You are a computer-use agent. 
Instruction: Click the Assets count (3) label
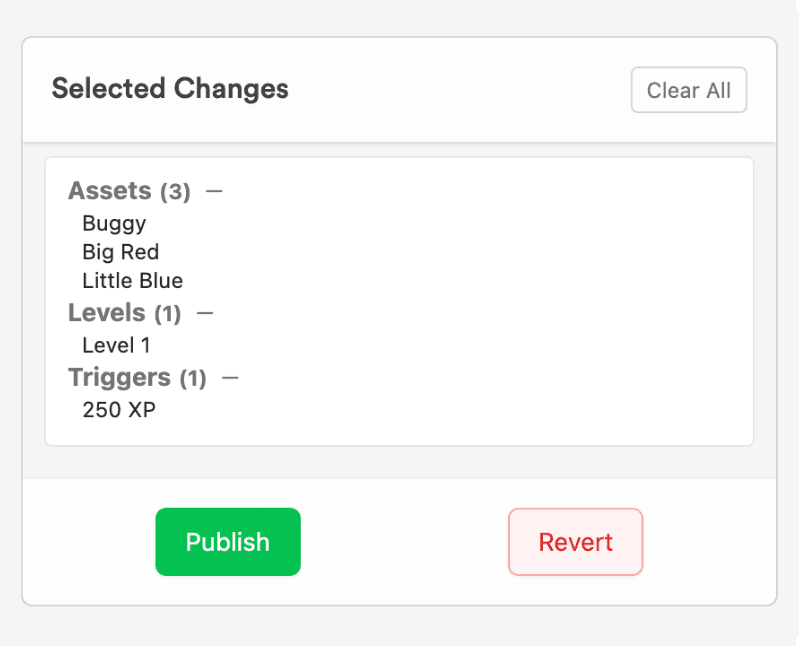[175, 192]
